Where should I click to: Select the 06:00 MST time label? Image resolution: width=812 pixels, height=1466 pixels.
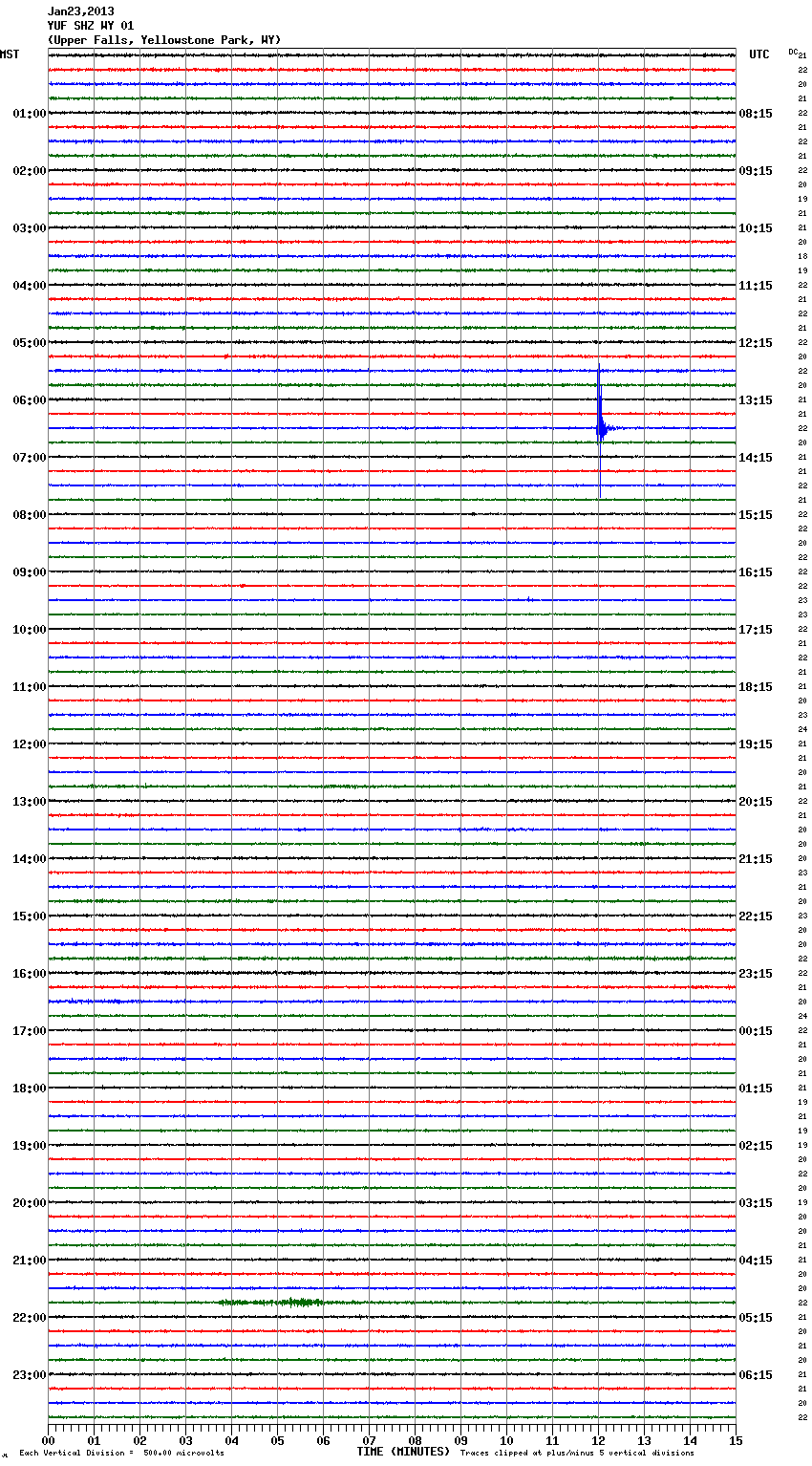click(30, 400)
